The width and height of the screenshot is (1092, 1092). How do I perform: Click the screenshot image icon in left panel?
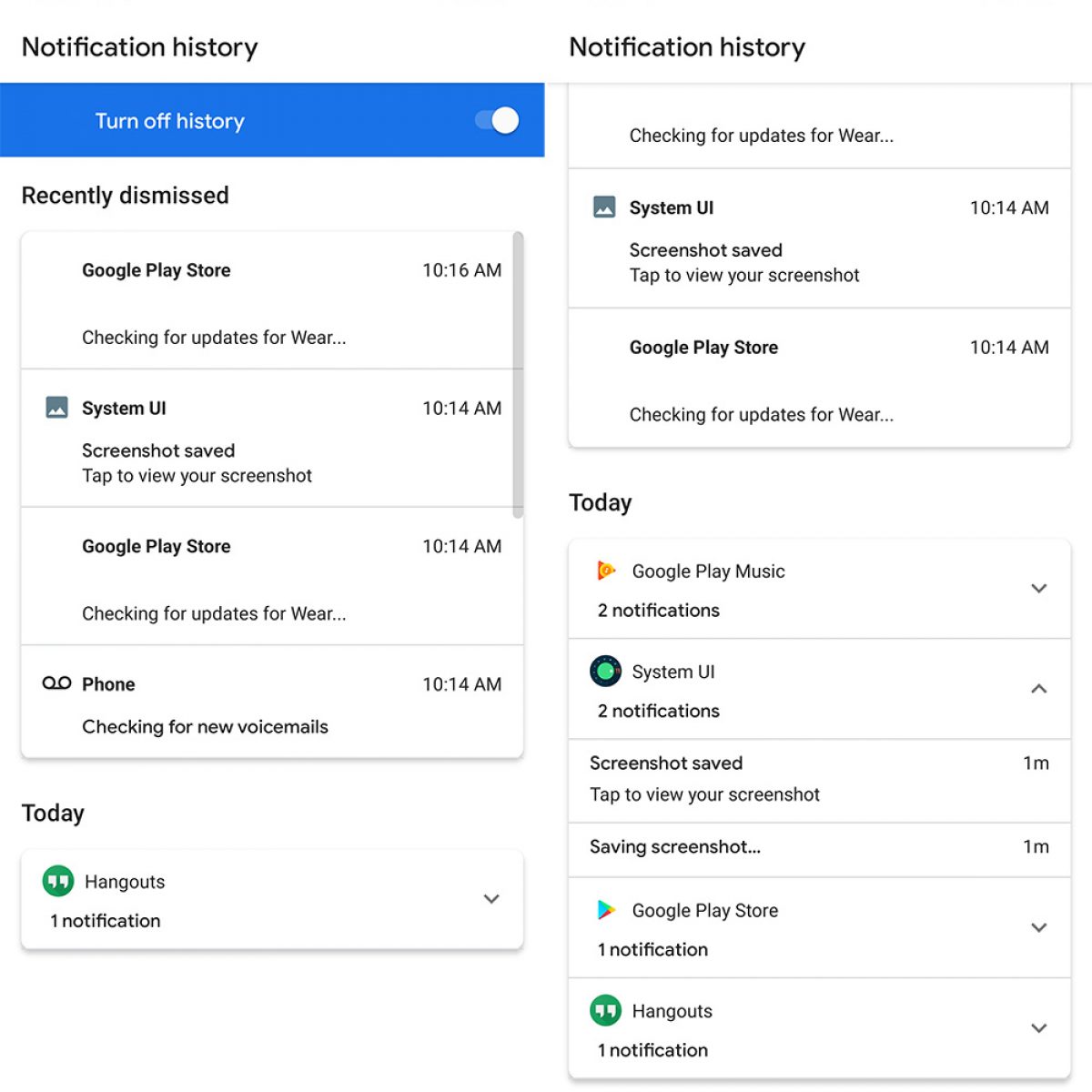click(56, 408)
